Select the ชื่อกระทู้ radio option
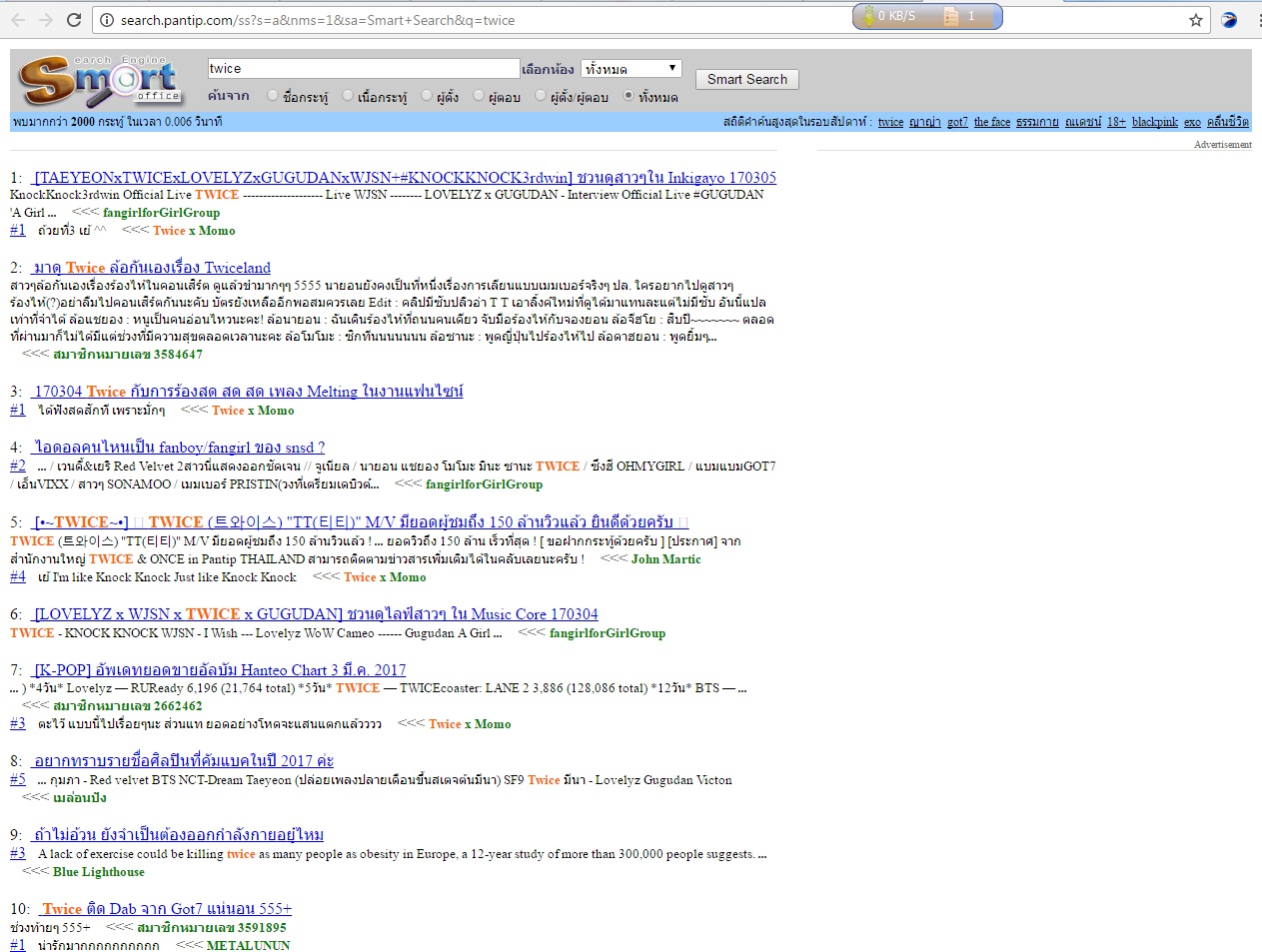The height and width of the screenshot is (952, 1262). tap(273, 96)
